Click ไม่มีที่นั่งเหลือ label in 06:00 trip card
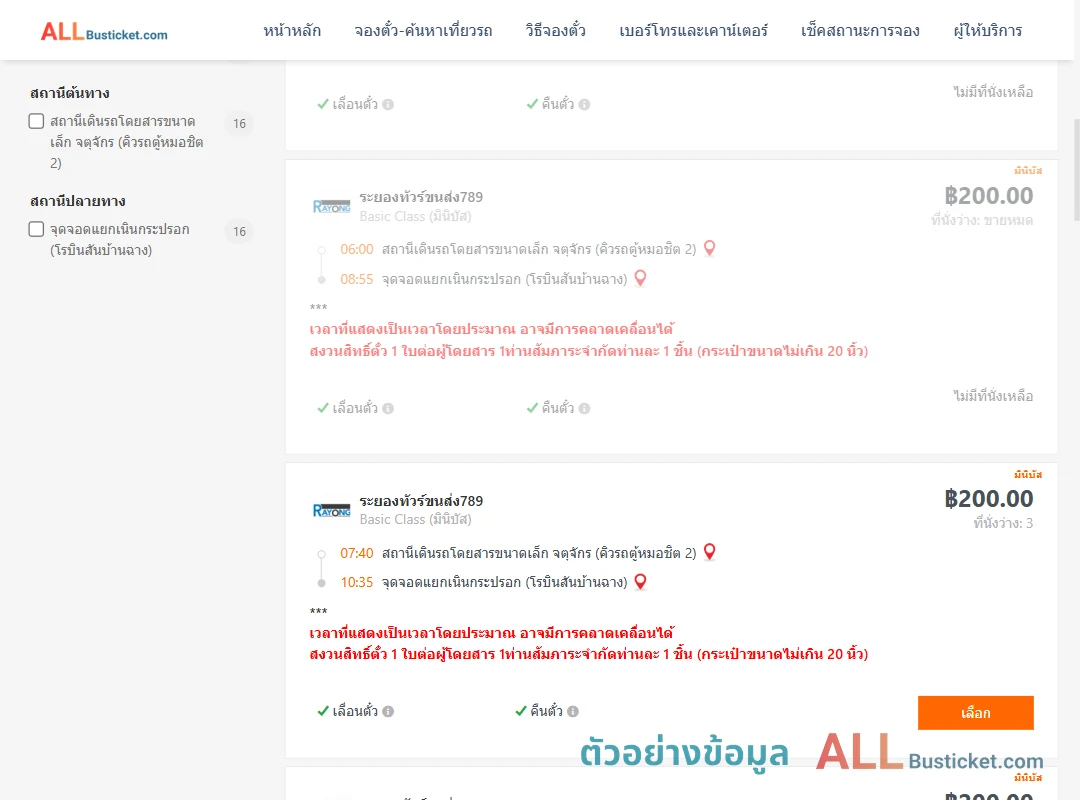1080x800 pixels. pyautogui.click(x=993, y=396)
